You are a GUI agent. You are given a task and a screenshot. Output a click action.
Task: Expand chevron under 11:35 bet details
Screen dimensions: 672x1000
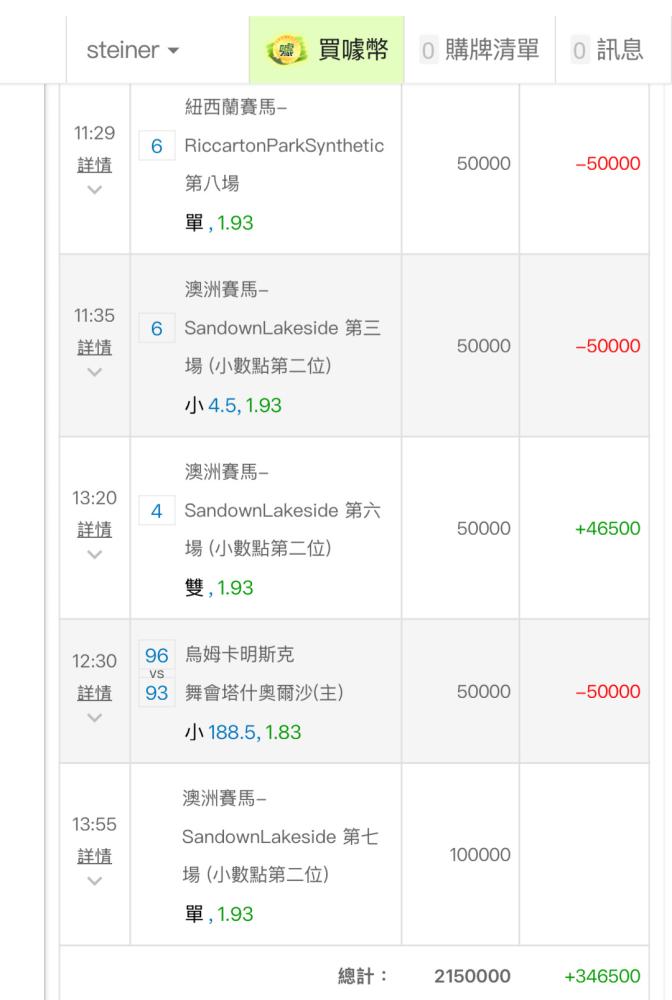(x=94, y=372)
